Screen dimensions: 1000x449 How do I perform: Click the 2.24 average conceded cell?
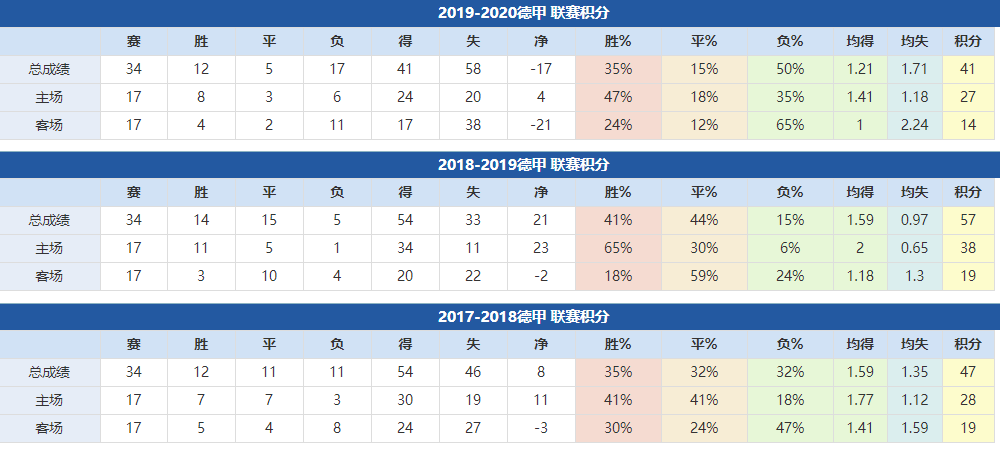(x=913, y=125)
